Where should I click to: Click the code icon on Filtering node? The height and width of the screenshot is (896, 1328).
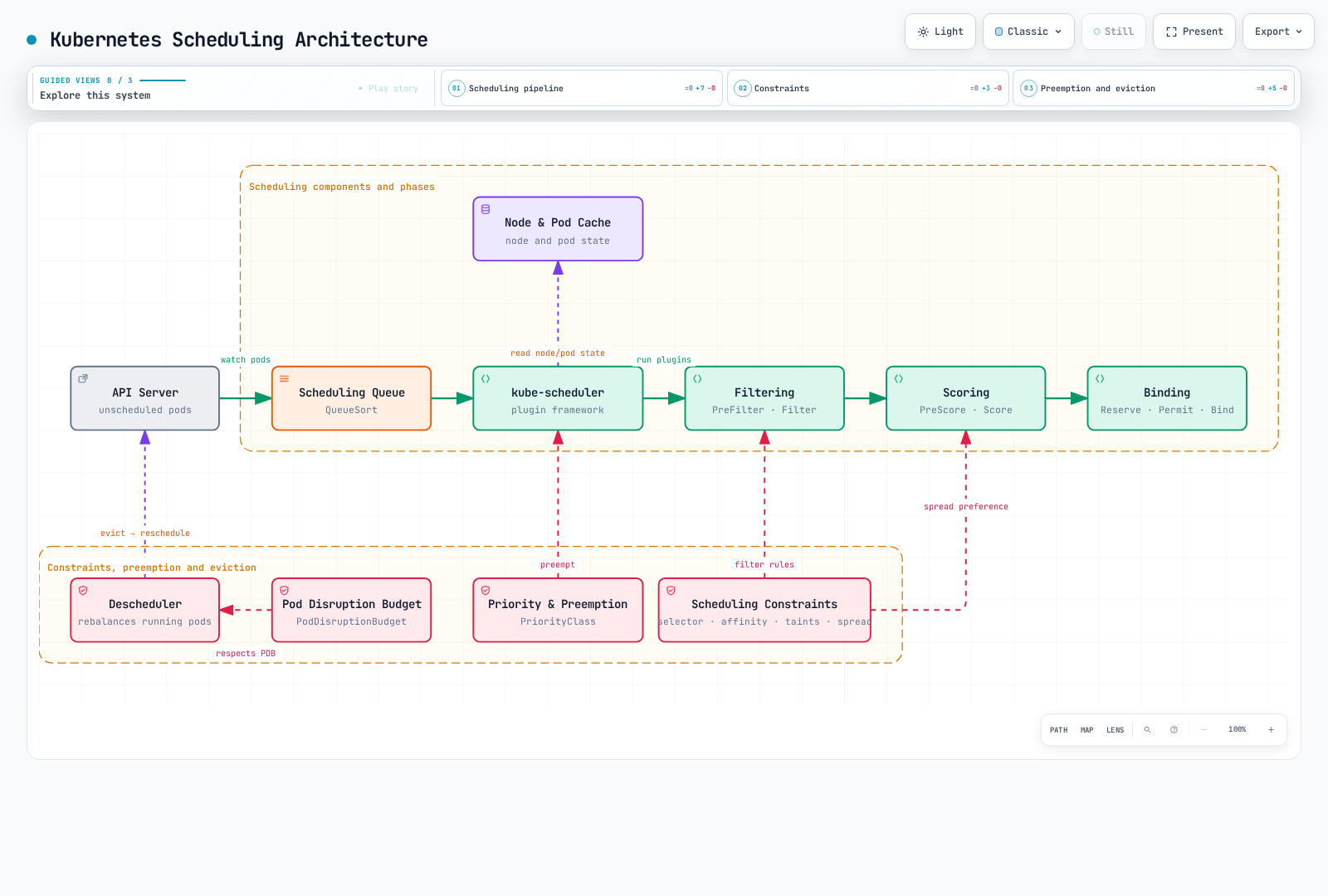point(697,378)
